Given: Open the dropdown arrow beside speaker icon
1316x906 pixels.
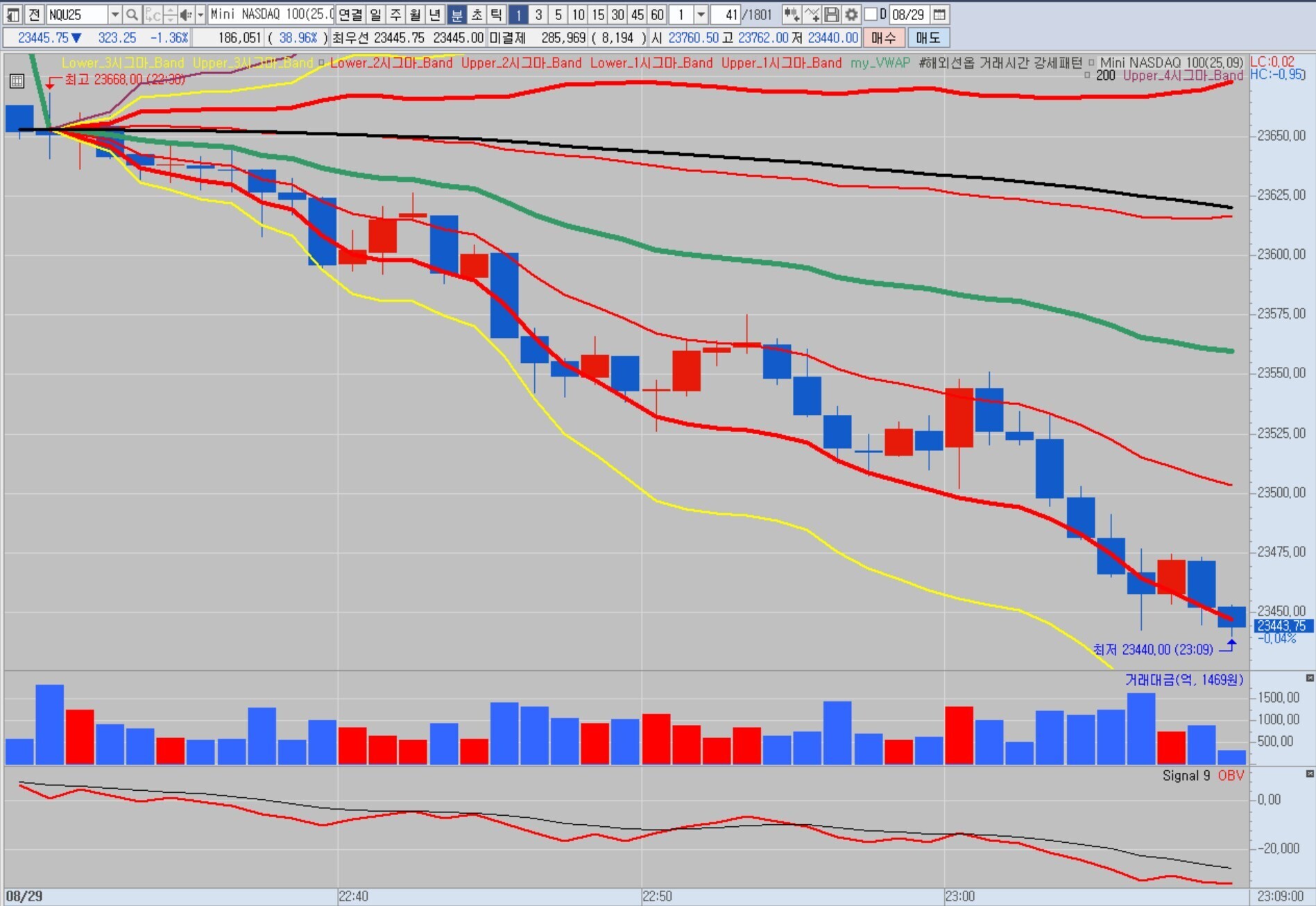Looking at the screenshot, I should [200, 15].
